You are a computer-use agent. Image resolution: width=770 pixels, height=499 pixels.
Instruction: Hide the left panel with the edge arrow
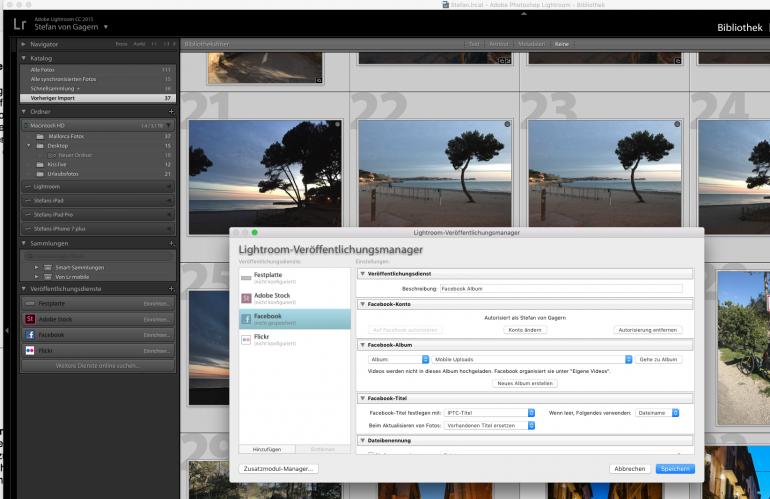coord(7,331)
